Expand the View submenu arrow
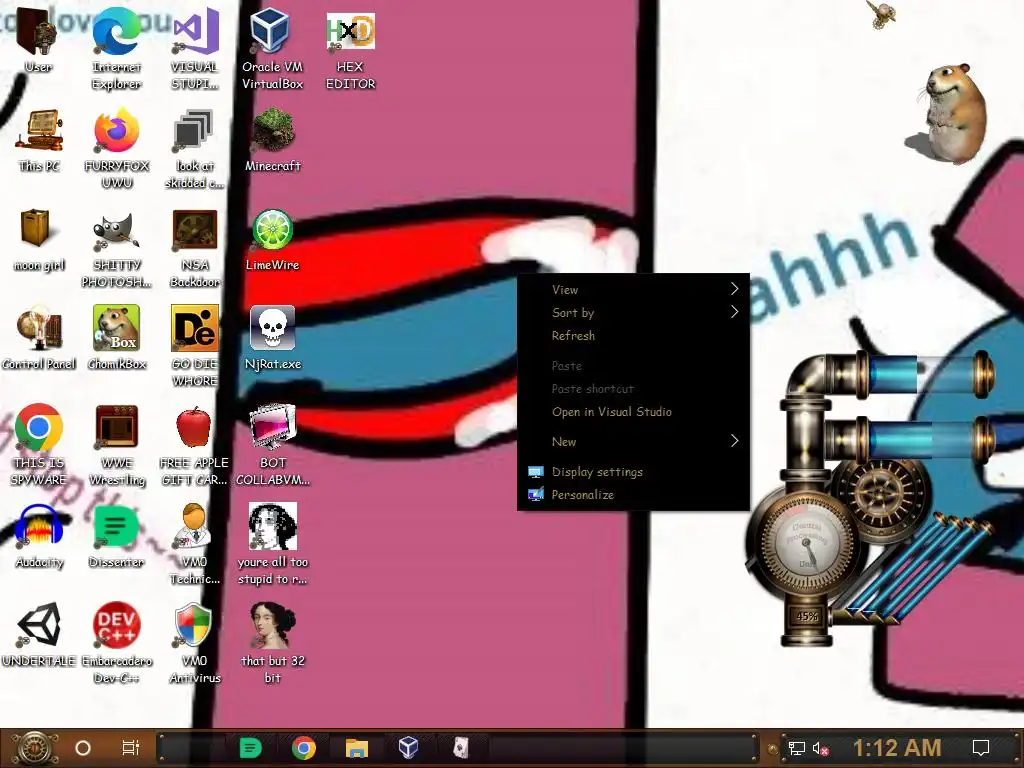This screenshot has height=768, width=1024. click(x=734, y=289)
